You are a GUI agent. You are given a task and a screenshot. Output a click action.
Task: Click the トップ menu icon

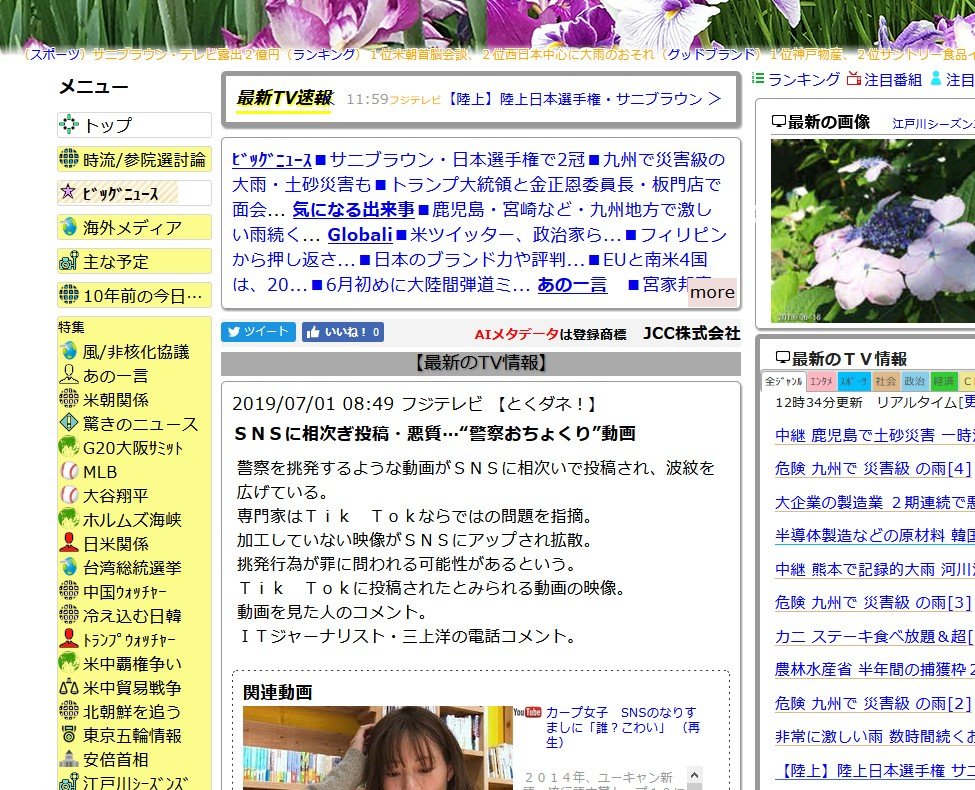(x=68, y=125)
